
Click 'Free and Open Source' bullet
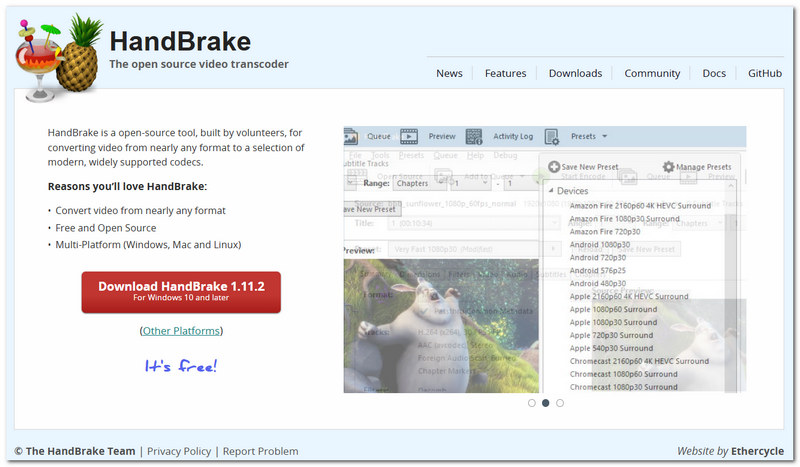pos(106,228)
